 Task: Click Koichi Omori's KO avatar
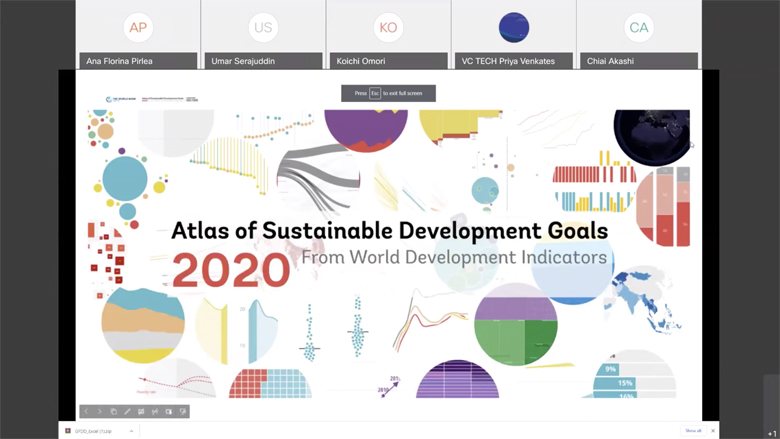(389, 27)
